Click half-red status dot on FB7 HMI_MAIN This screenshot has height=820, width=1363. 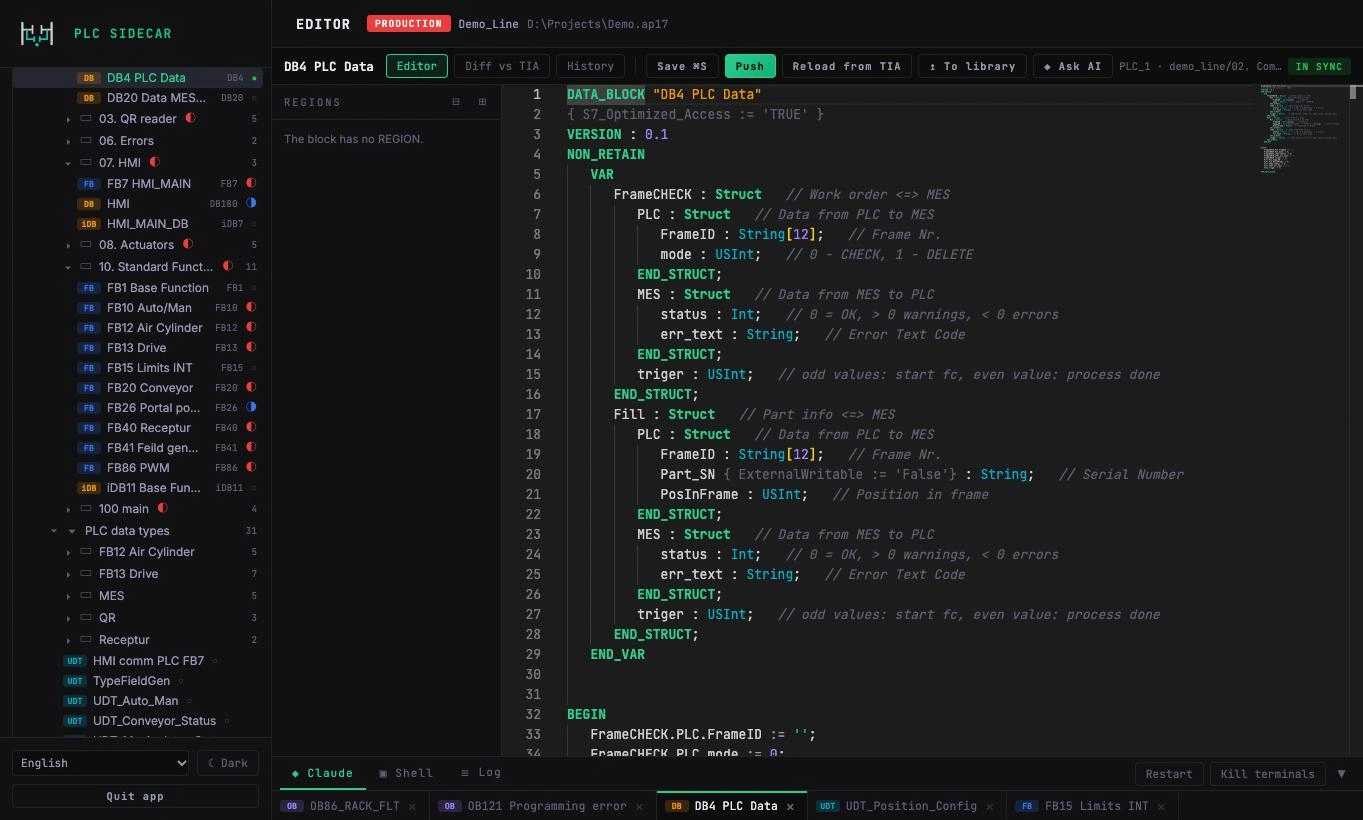tap(251, 183)
